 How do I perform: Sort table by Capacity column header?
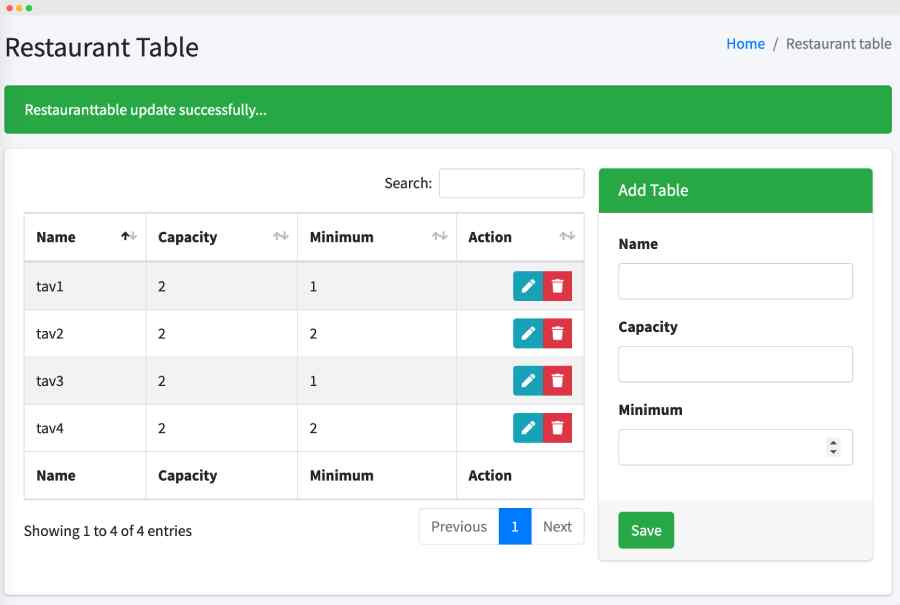222,237
